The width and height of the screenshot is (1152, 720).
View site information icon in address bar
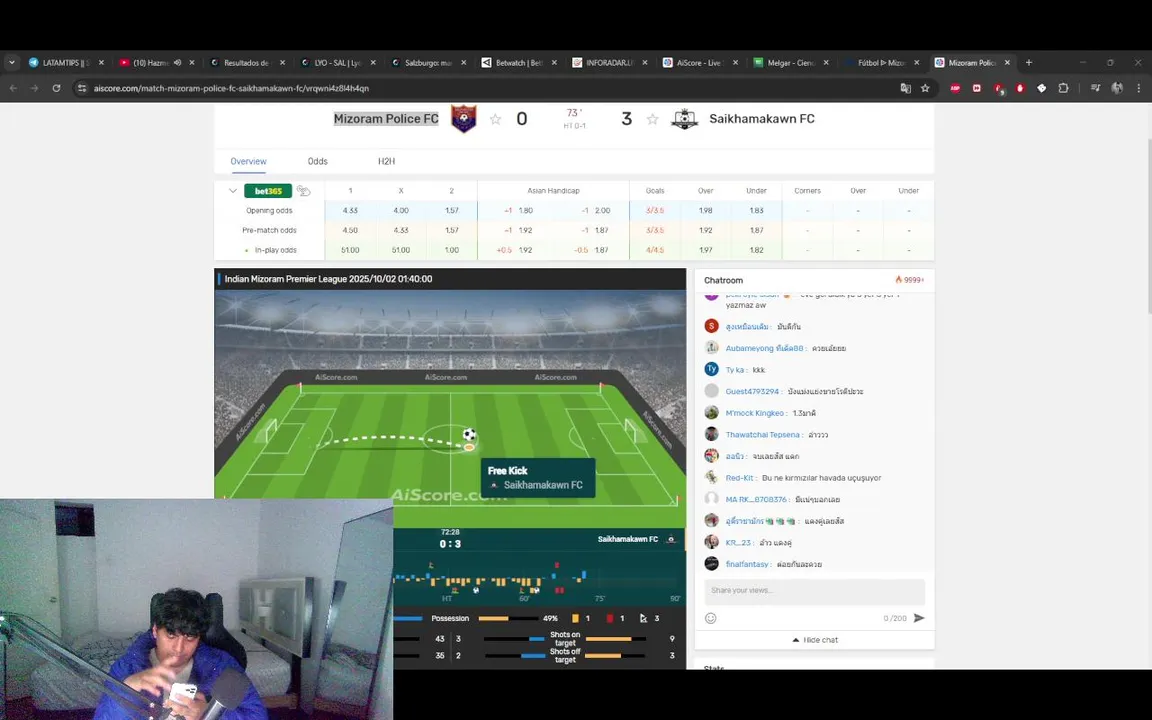82,88
